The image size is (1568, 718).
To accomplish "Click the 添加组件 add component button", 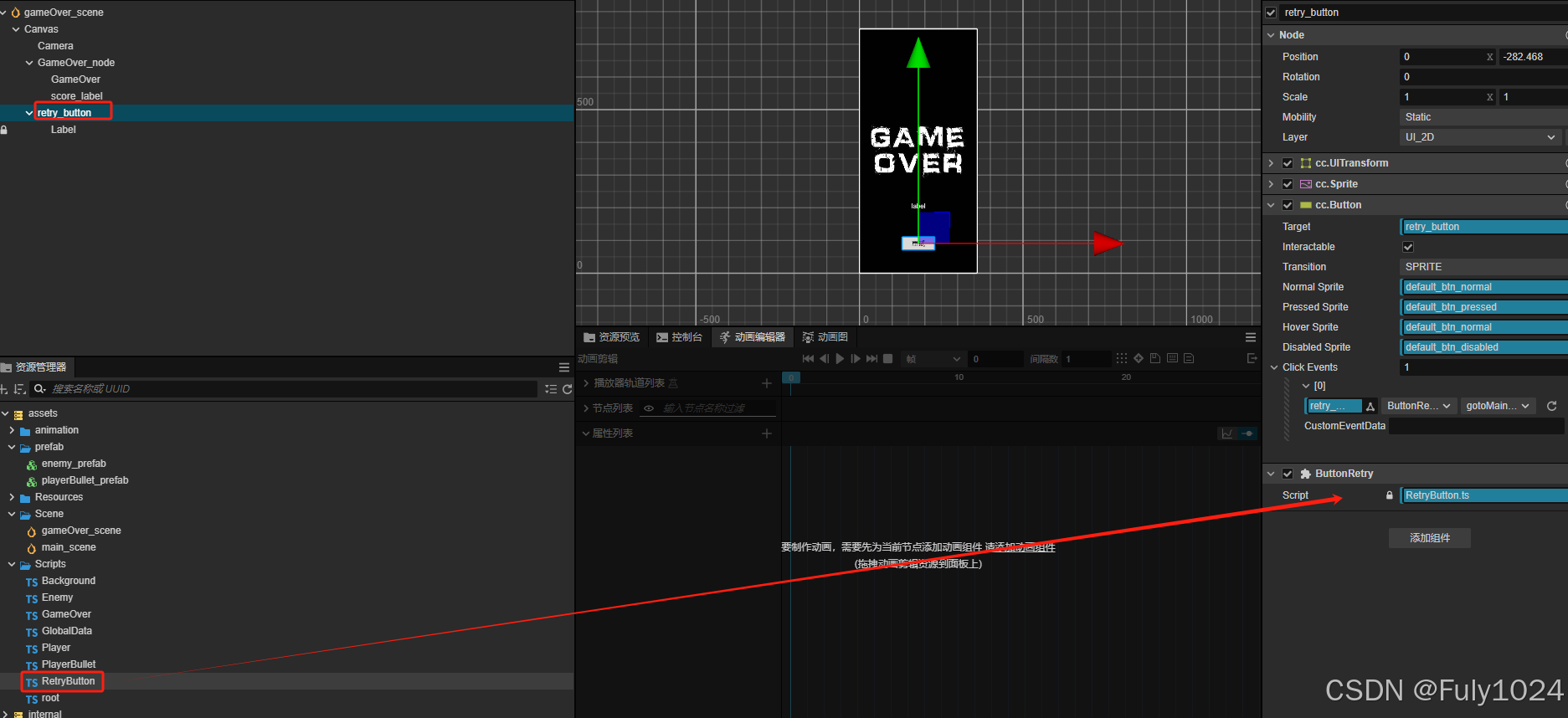I will coord(1429,538).
